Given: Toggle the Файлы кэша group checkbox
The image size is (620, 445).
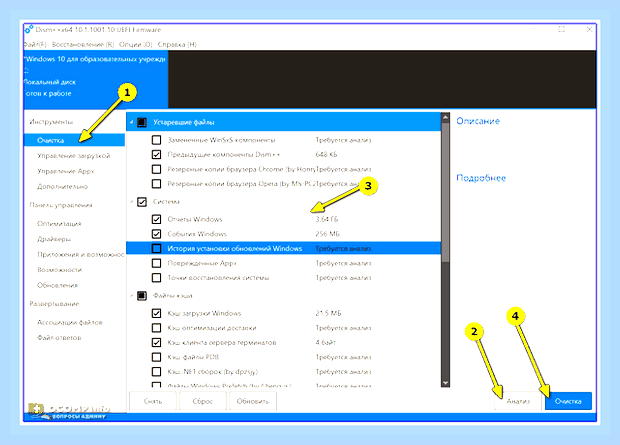Looking at the screenshot, I should coord(142,295).
